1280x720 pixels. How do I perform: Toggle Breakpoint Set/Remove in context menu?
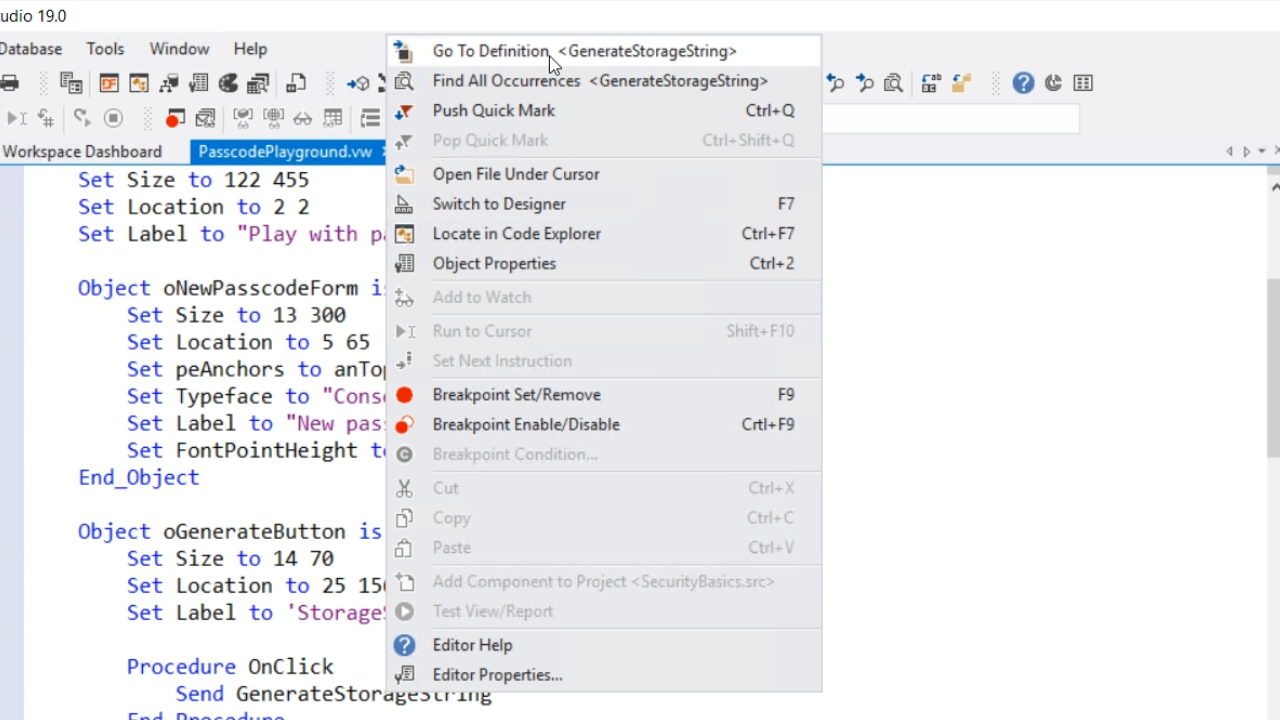click(516, 395)
